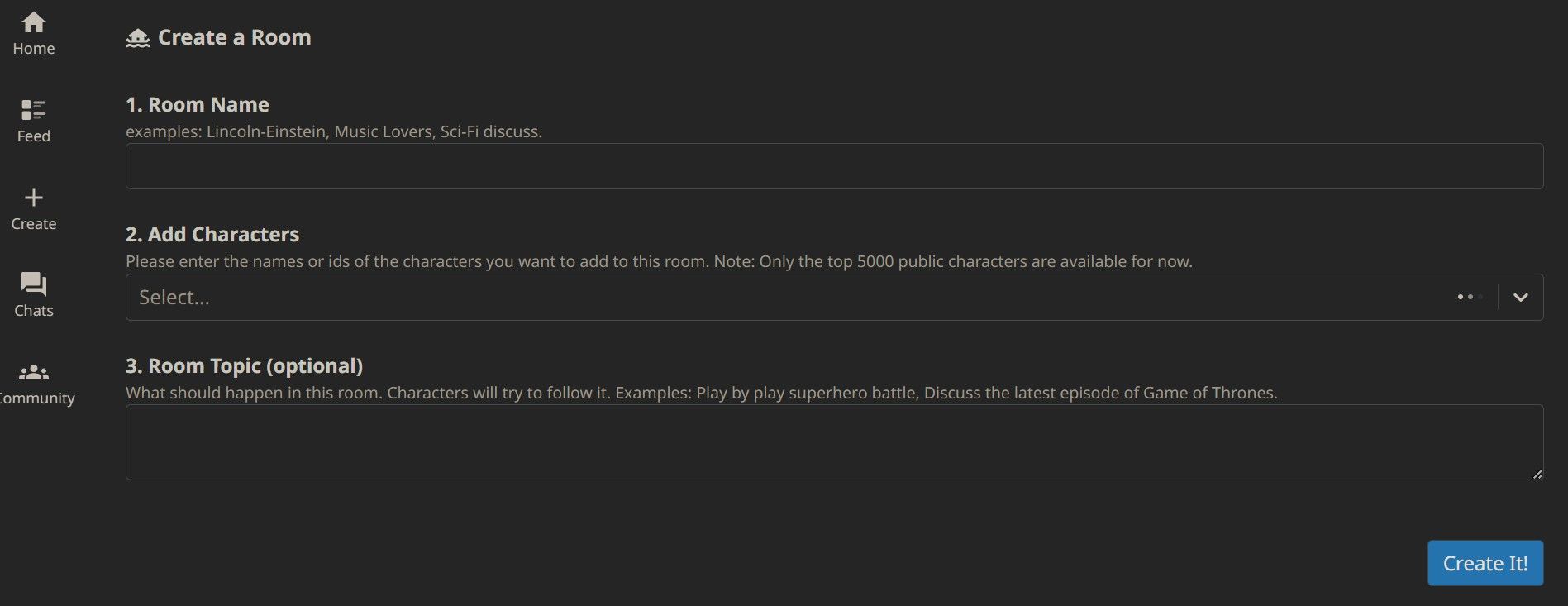Open Chats via the speech bubble icon
The width and height of the screenshot is (1568, 606).
33,284
